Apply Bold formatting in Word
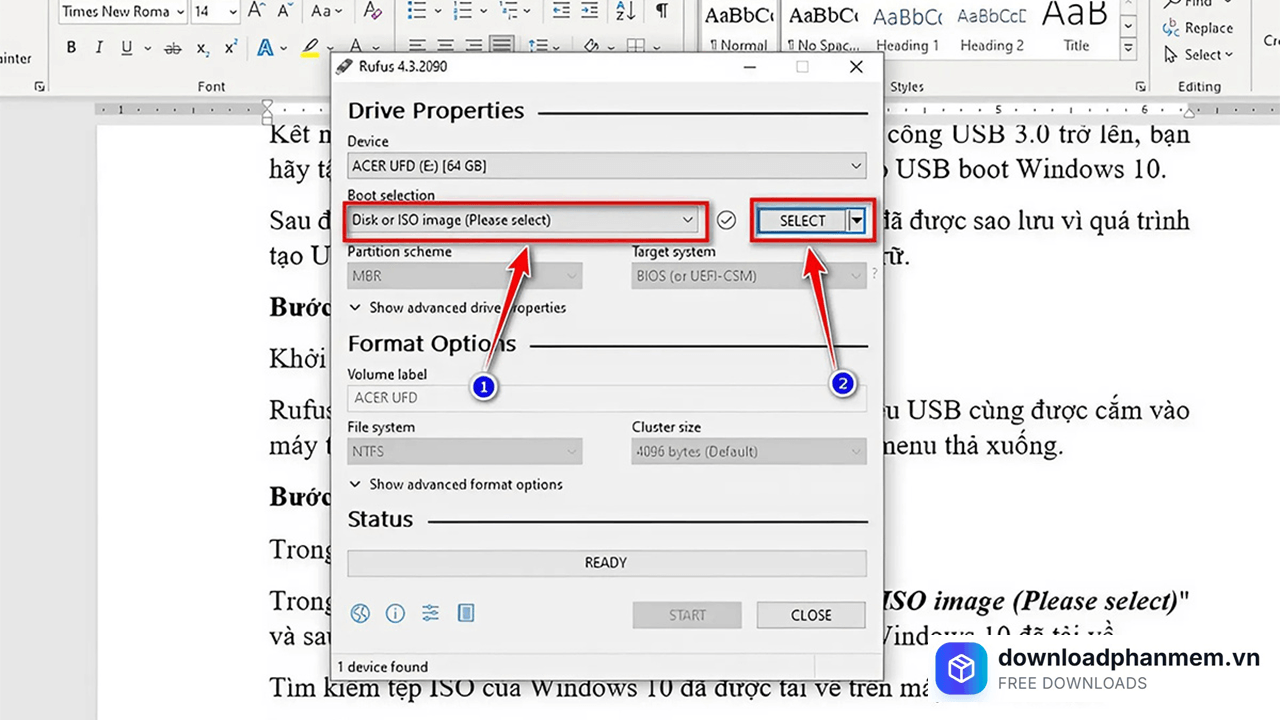The width and height of the screenshot is (1280, 720). click(71, 48)
